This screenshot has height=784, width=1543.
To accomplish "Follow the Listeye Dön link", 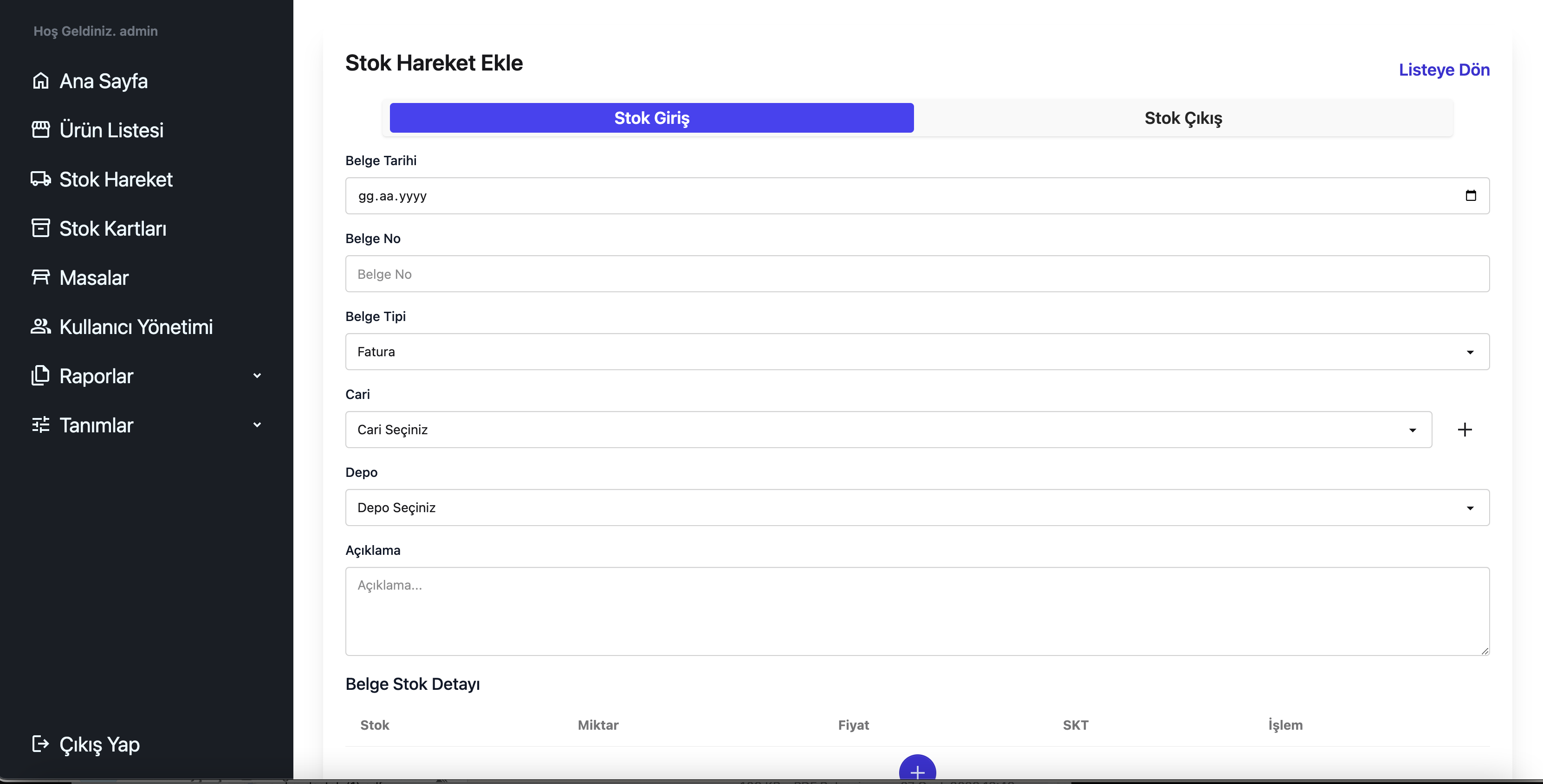I will pyautogui.click(x=1444, y=70).
